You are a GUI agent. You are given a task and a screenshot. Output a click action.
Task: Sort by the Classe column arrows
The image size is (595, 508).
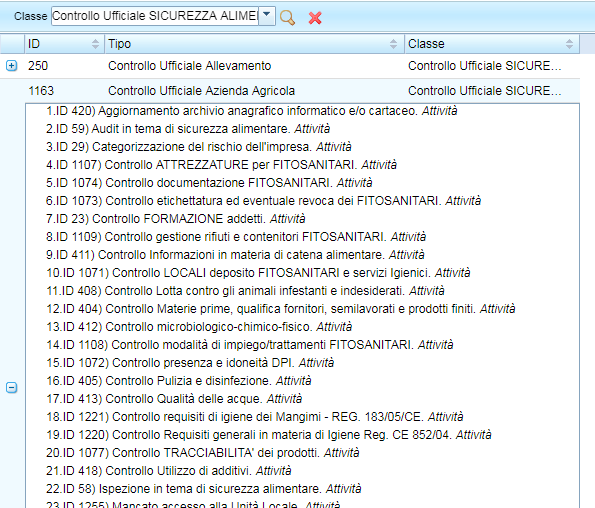(x=569, y=44)
